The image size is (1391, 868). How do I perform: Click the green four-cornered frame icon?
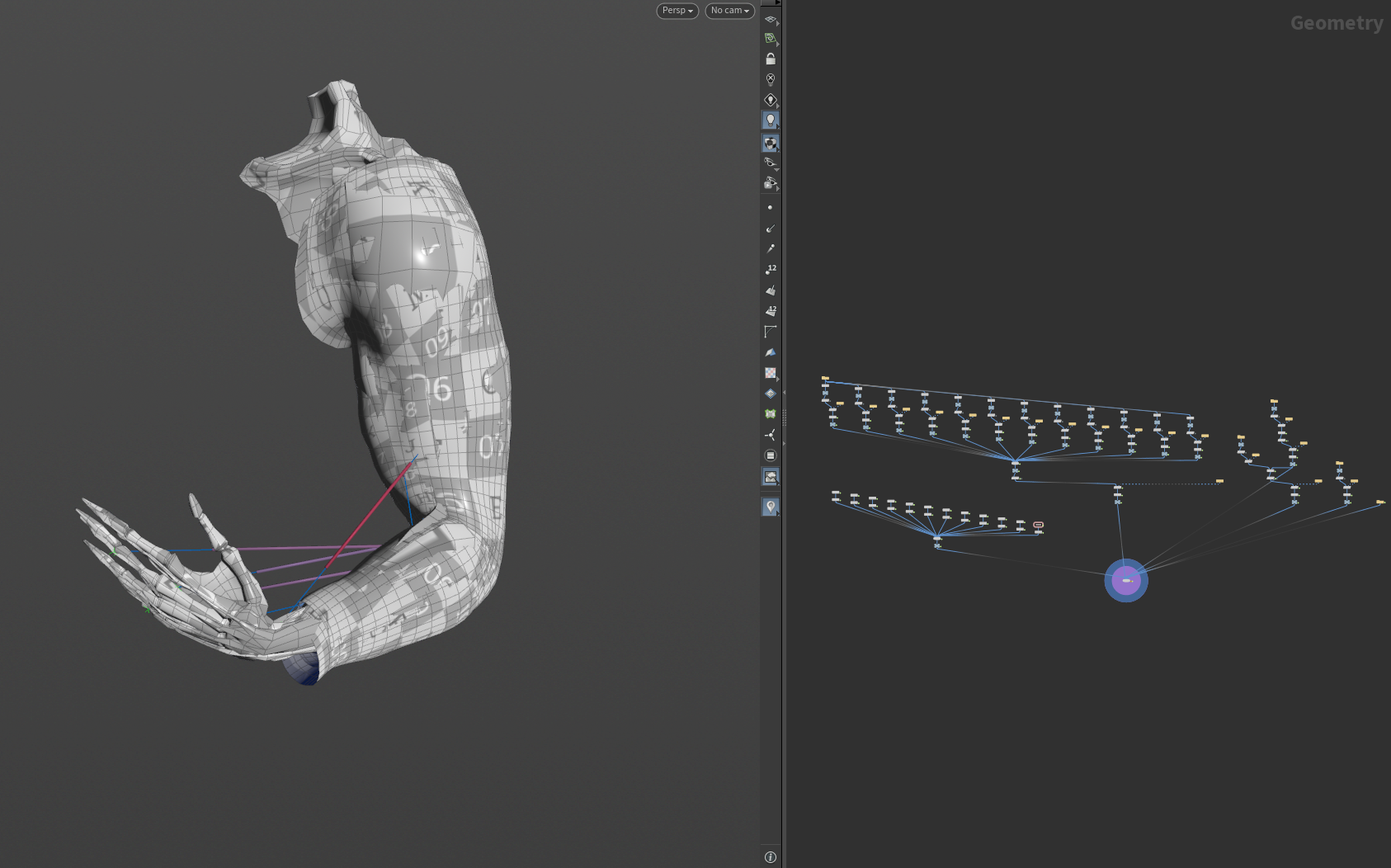tap(770, 414)
